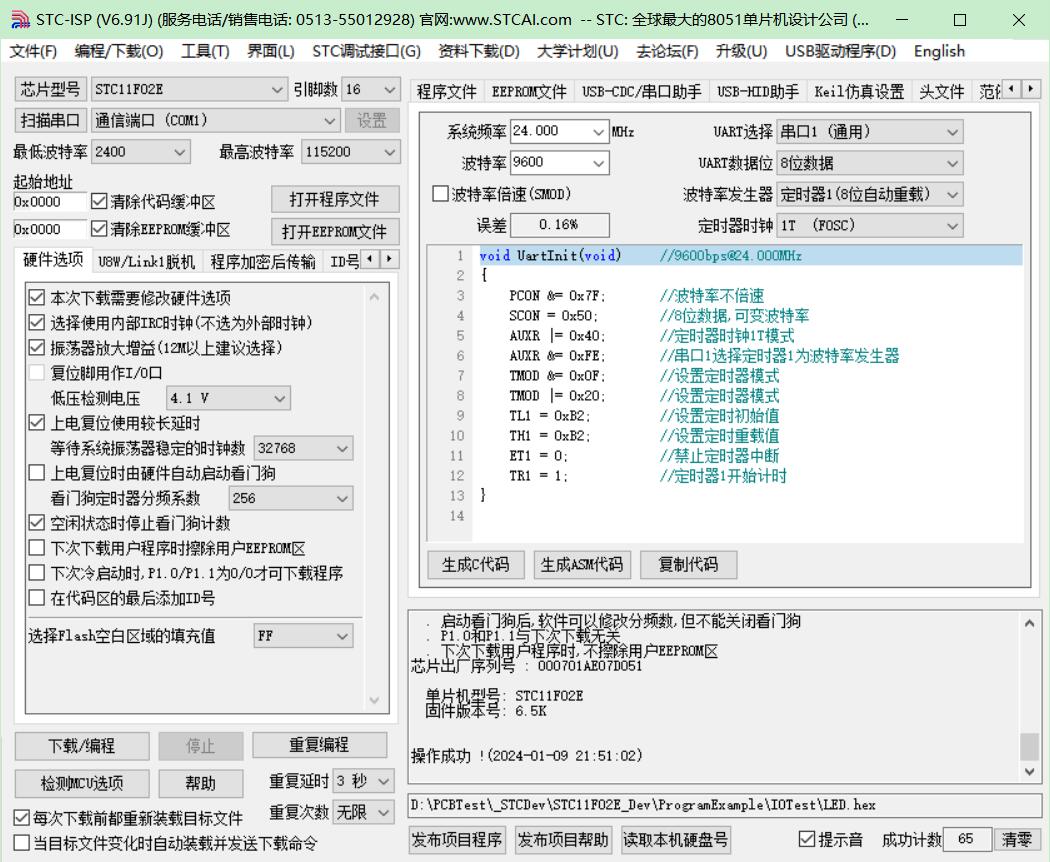
Task: Toggle the 清除EEPROM缓冲区 checkbox
Action: coord(99,229)
